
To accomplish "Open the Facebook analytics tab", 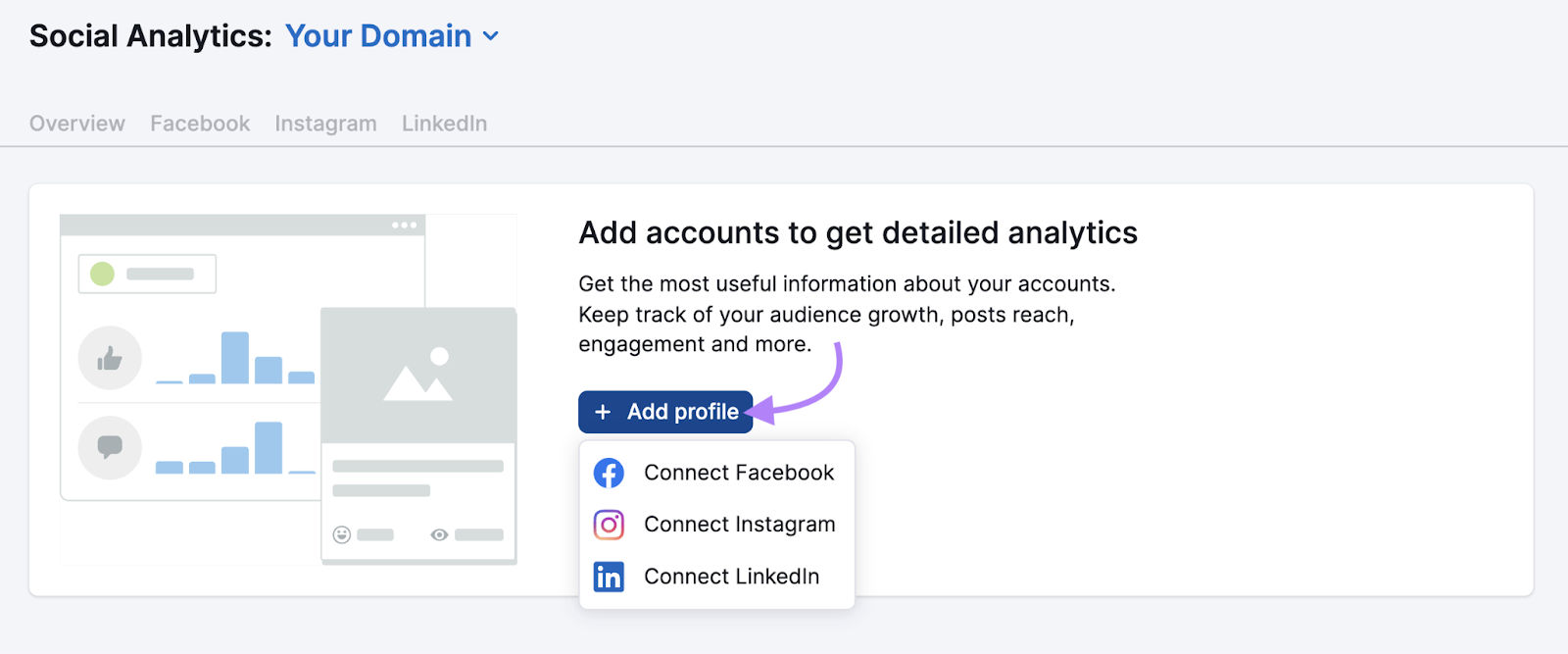I will point(199,123).
